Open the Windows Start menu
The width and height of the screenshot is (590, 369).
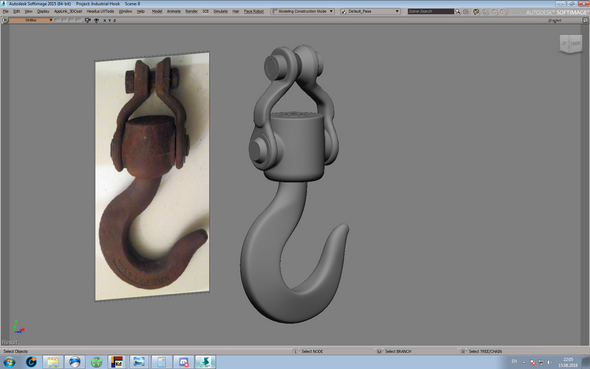coord(9,362)
